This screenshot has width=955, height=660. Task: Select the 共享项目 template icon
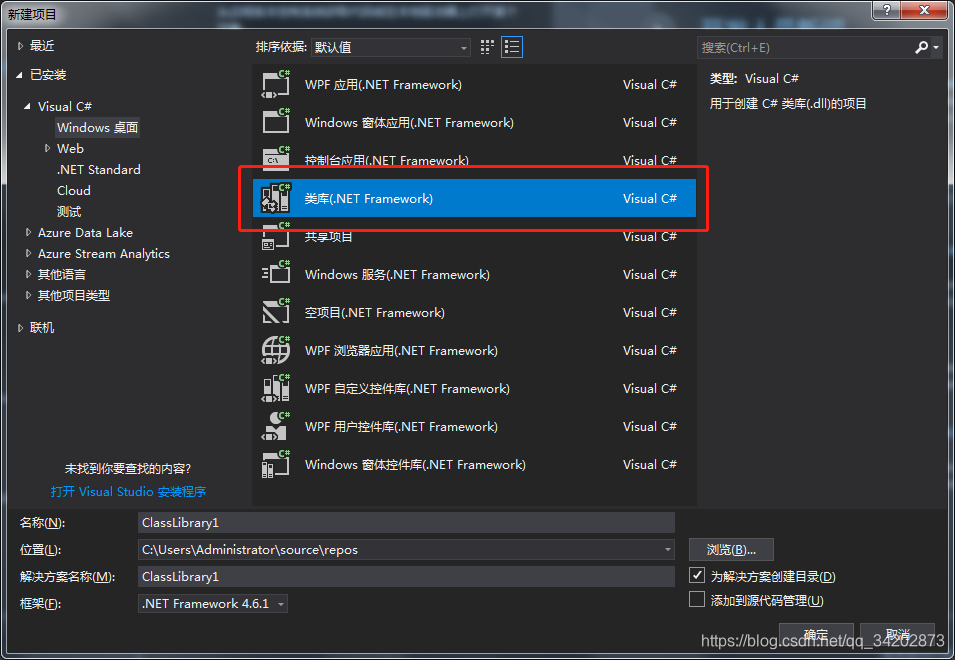[277, 236]
